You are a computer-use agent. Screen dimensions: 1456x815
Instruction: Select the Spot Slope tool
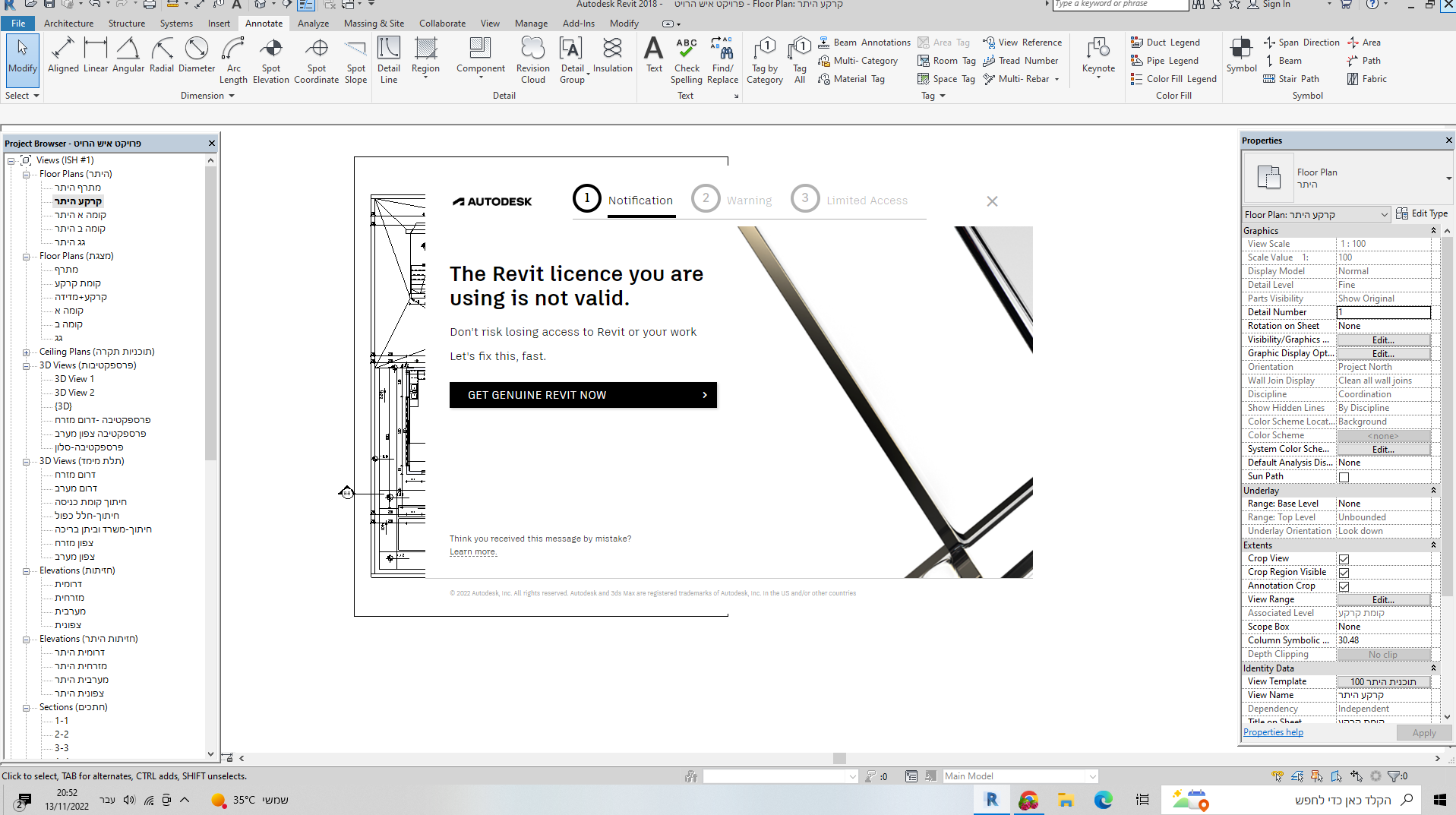[x=355, y=61]
